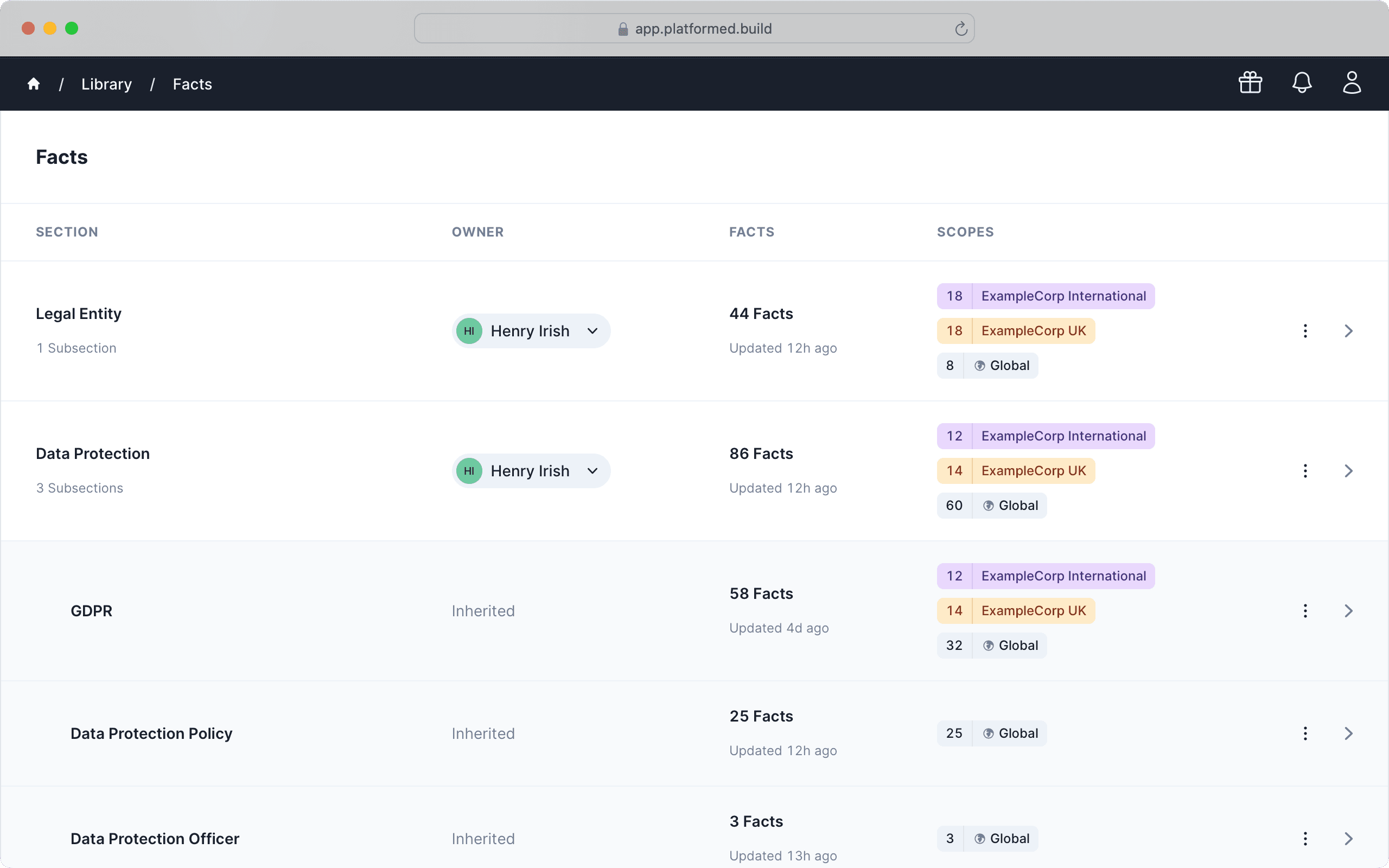Click ExampleCorp International scope tag in Legal Entity

tap(1045, 296)
